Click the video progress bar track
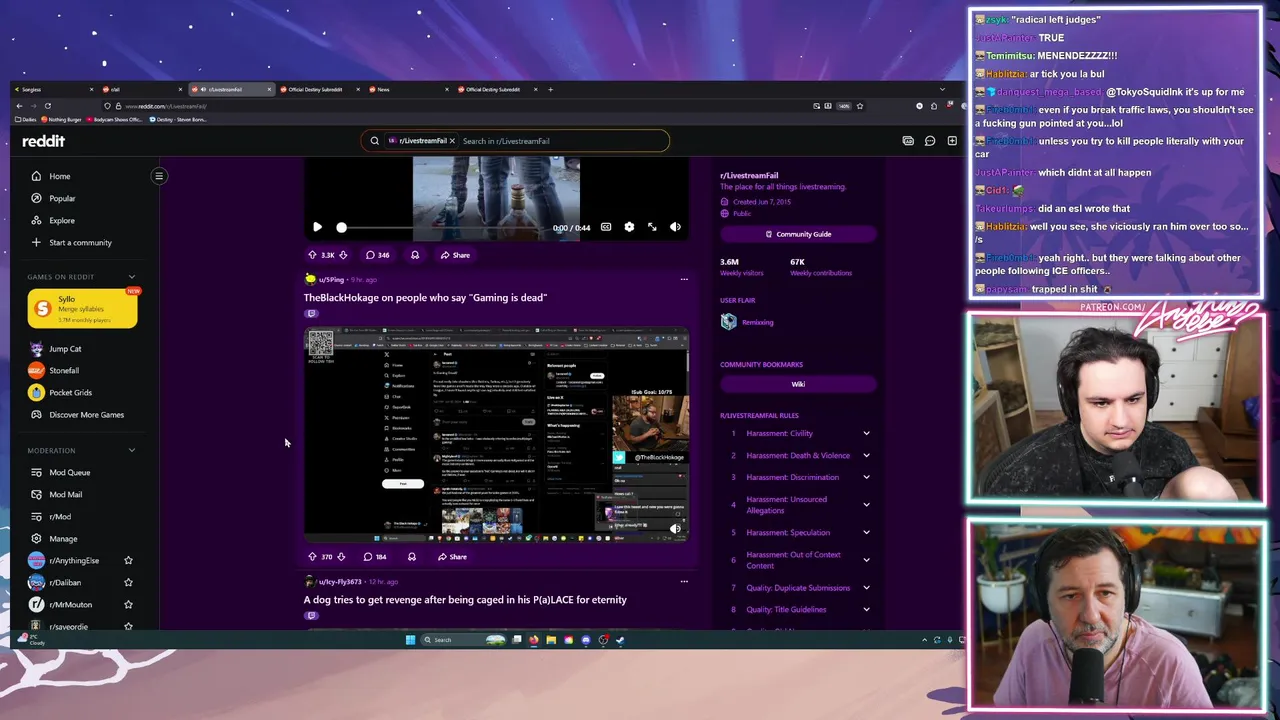 pos(445,228)
